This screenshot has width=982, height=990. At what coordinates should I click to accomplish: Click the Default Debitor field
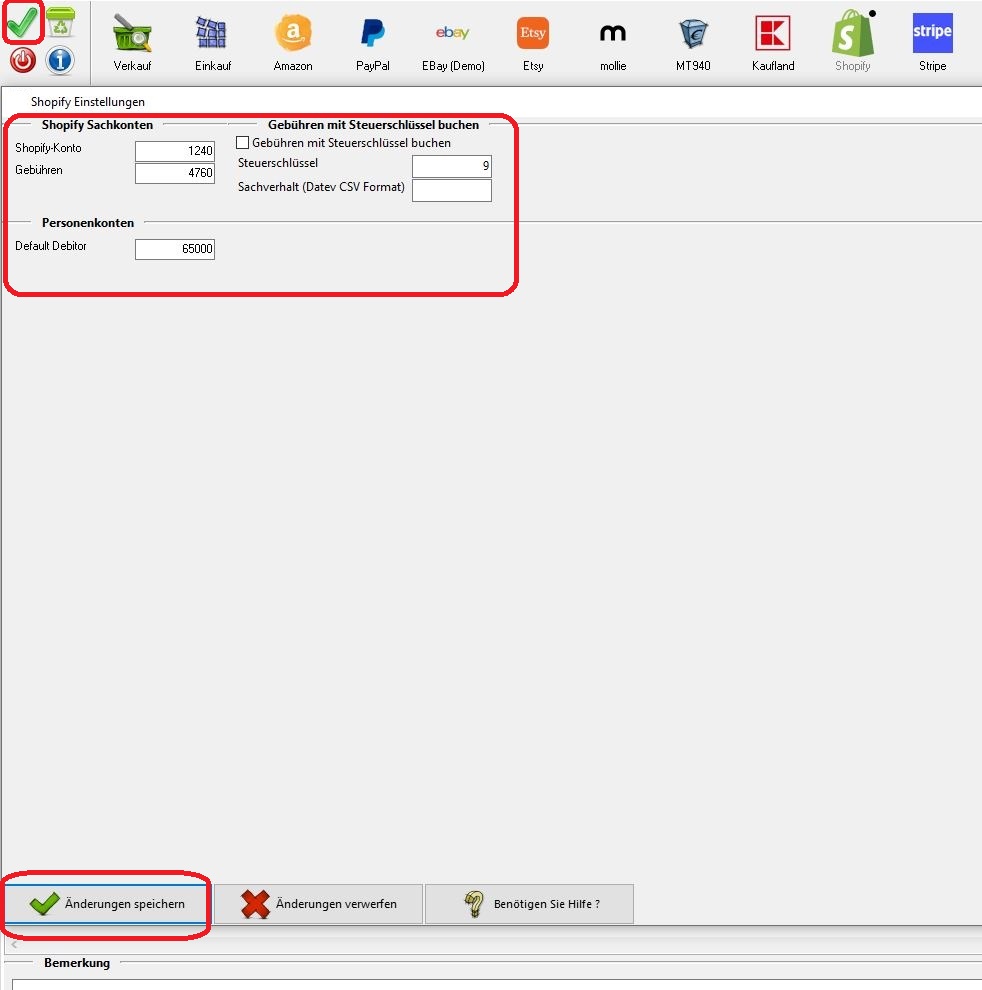pyautogui.click(x=175, y=249)
